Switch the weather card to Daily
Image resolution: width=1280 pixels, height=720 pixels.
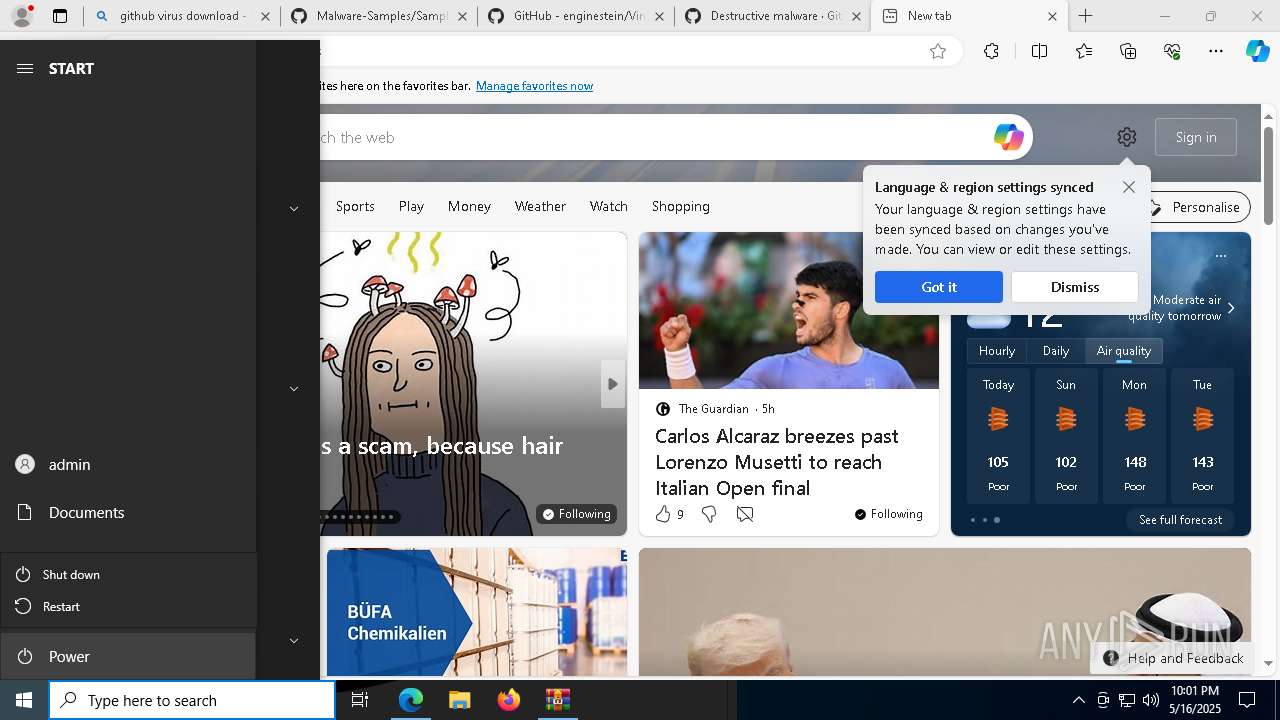point(1056,351)
